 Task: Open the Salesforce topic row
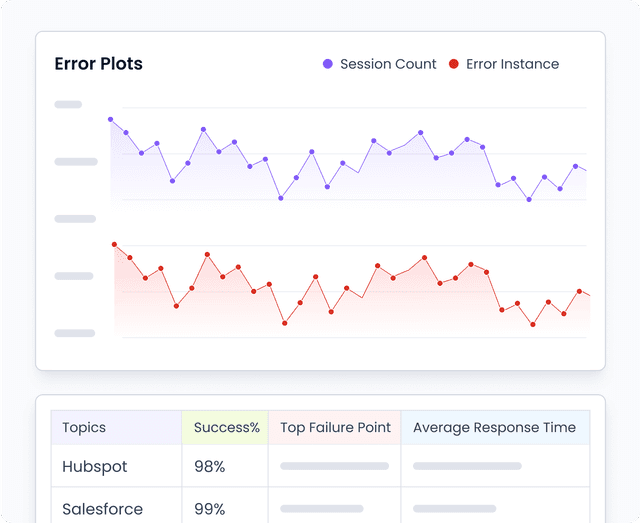102,509
